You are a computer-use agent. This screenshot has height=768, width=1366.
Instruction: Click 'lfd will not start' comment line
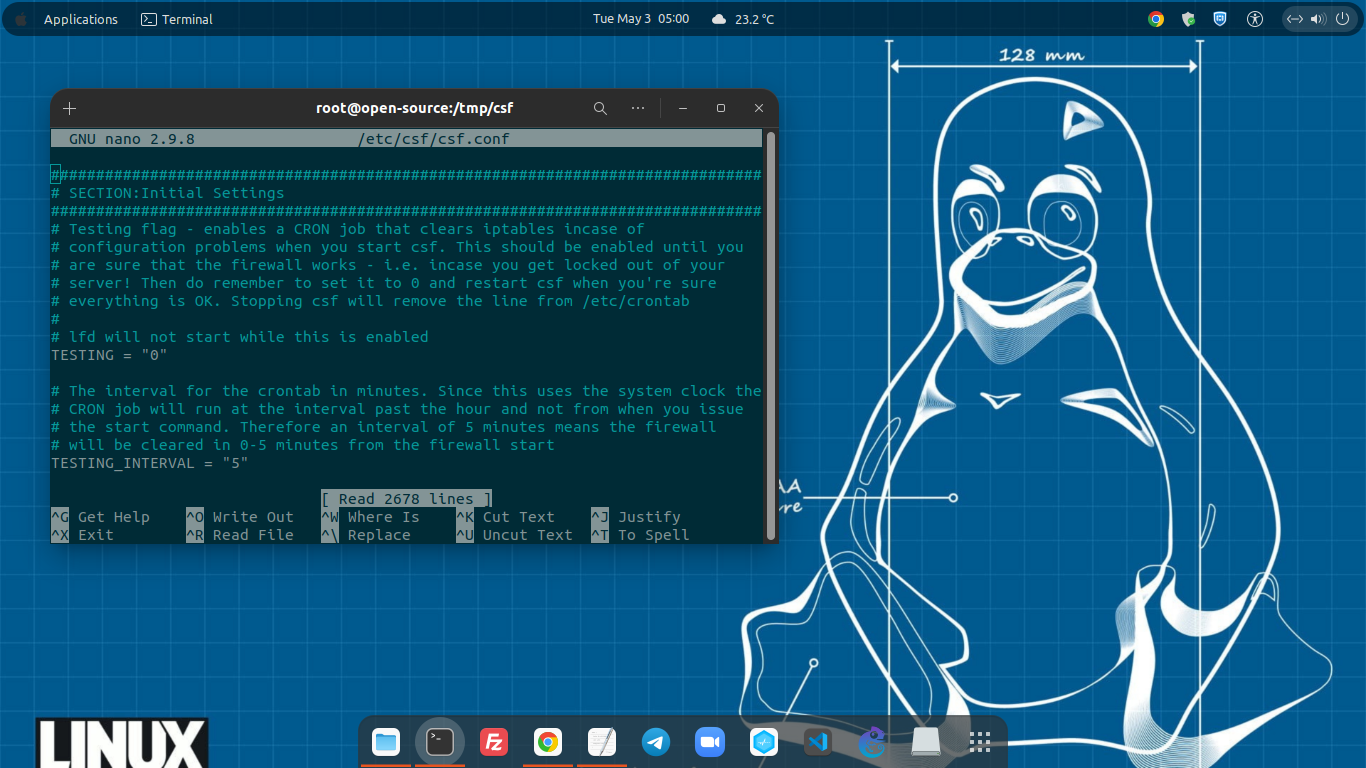tap(239, 337)
